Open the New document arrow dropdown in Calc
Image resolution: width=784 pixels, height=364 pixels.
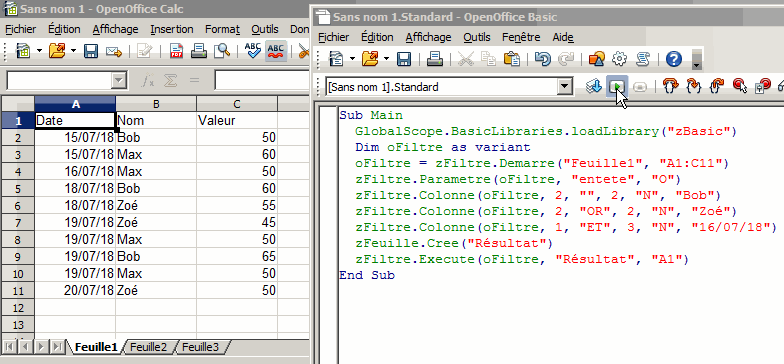pyautogui.click(x=40, y=50)
